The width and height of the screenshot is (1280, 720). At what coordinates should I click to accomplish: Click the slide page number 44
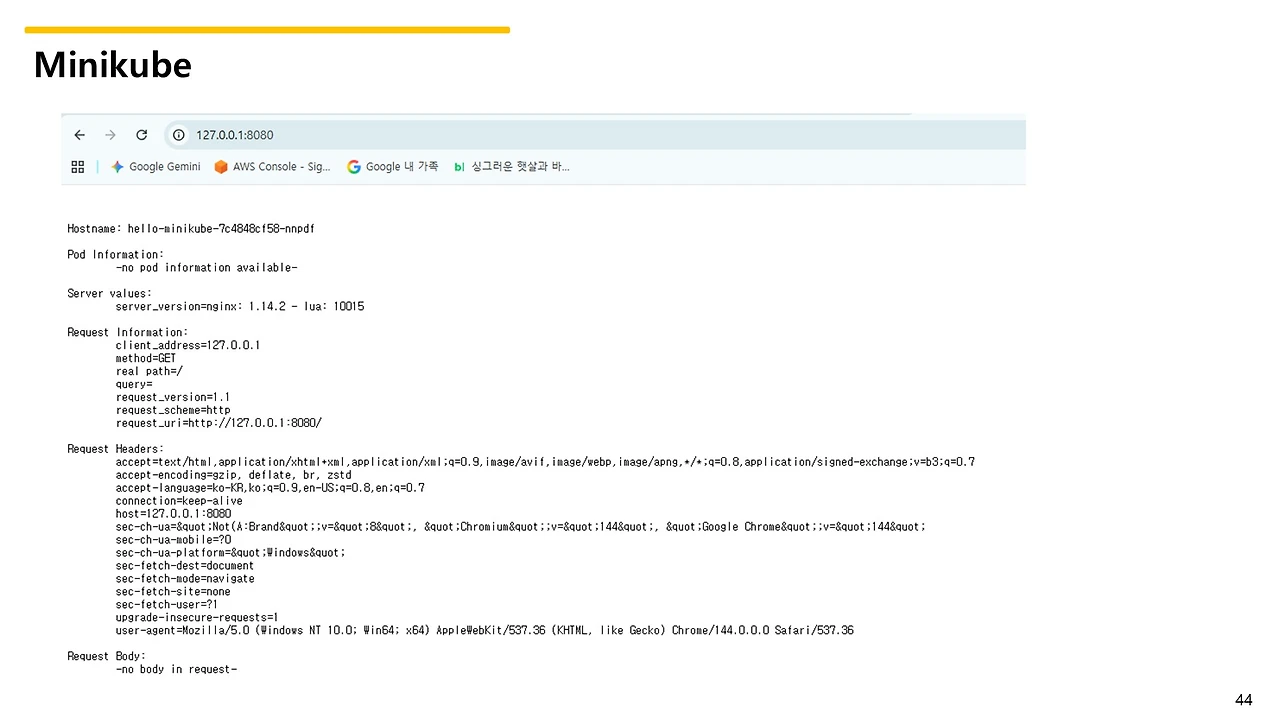click(x=1244, y=700)
